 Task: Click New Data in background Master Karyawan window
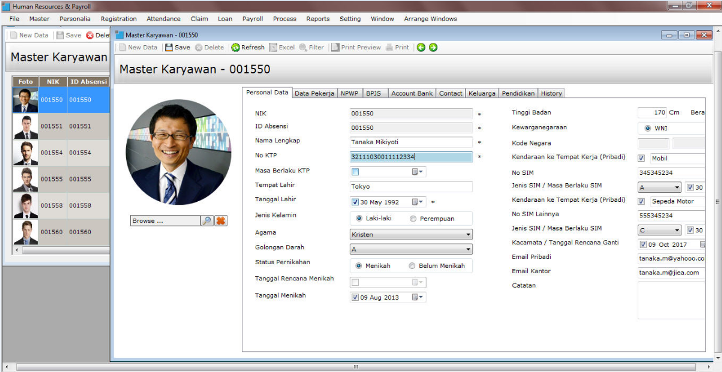click(29, 35)
